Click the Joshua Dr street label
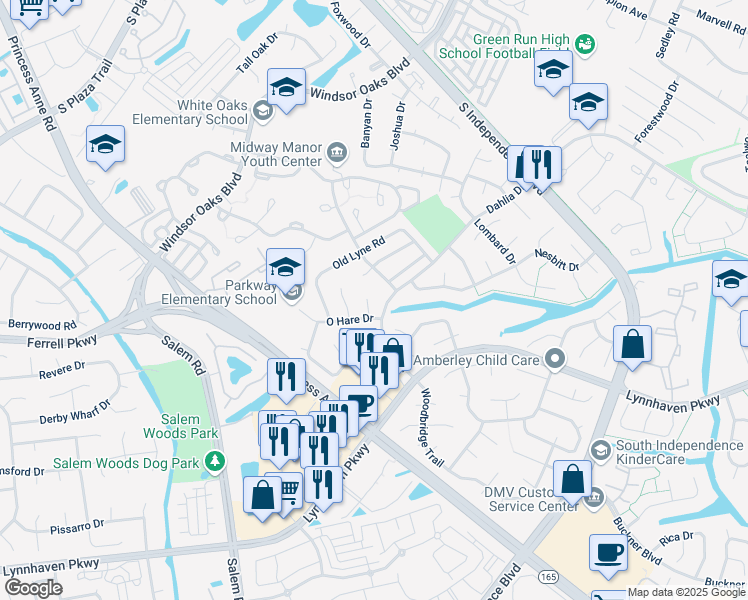 click(397, 126)
